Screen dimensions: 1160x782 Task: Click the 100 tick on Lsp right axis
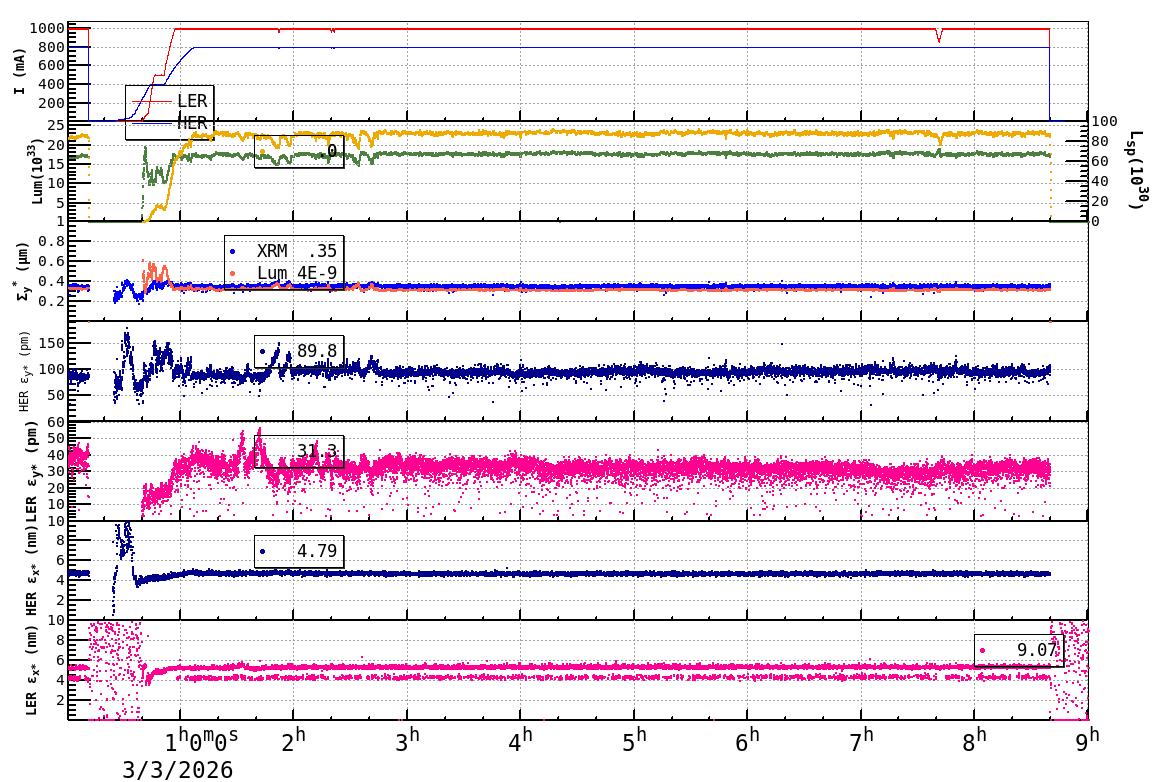pos(1105,121)
